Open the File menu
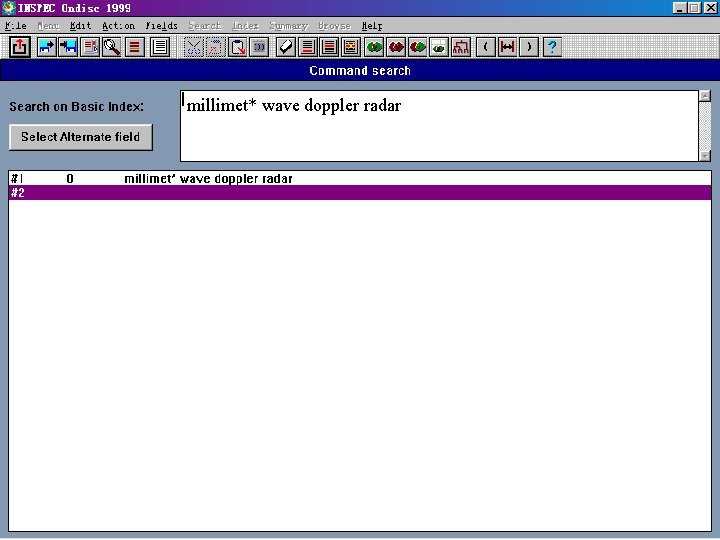The height and width of the screenshot is (540, 720). [16, 26]
